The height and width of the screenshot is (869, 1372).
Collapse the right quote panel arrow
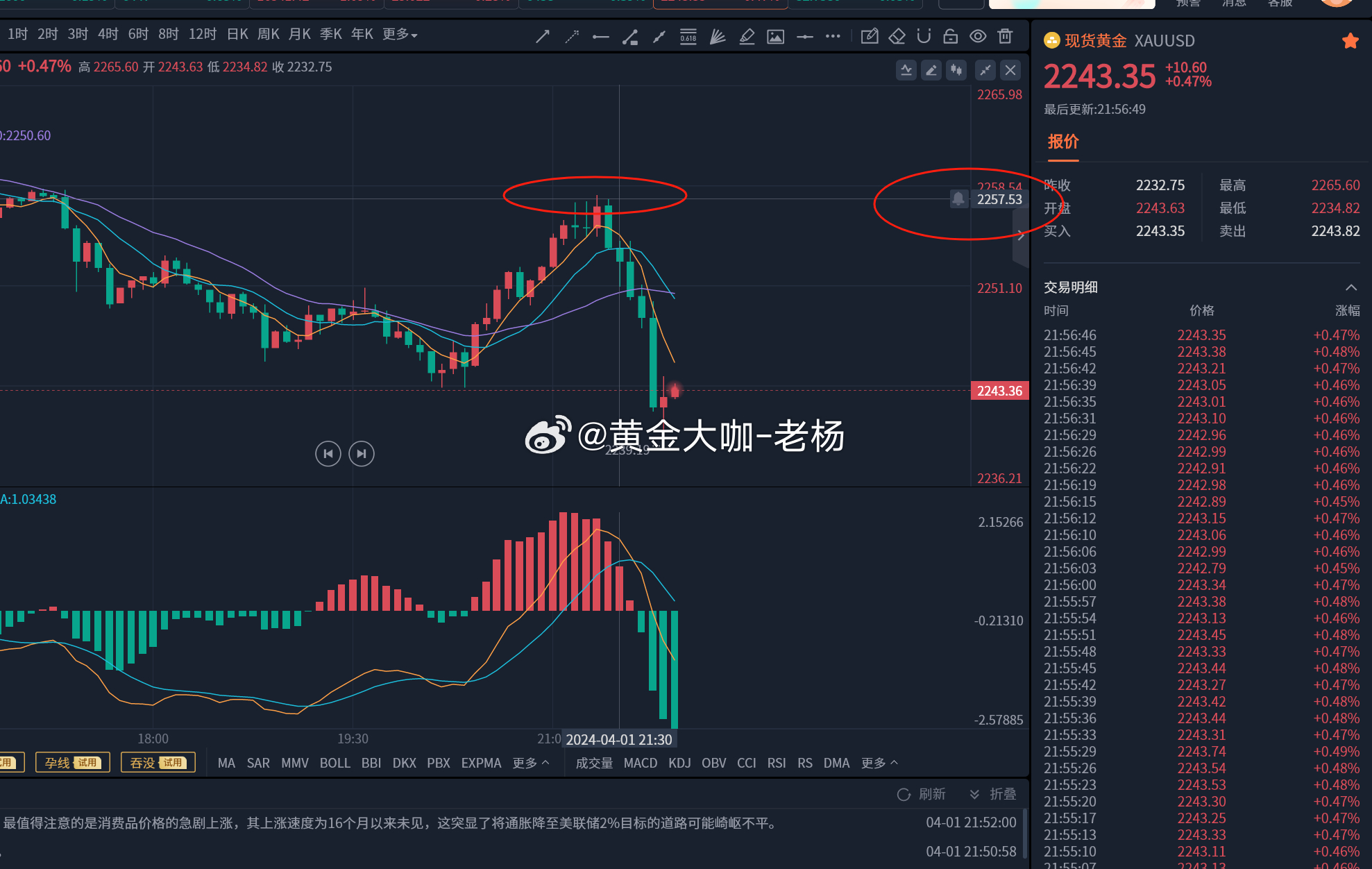pos(1021,235)
